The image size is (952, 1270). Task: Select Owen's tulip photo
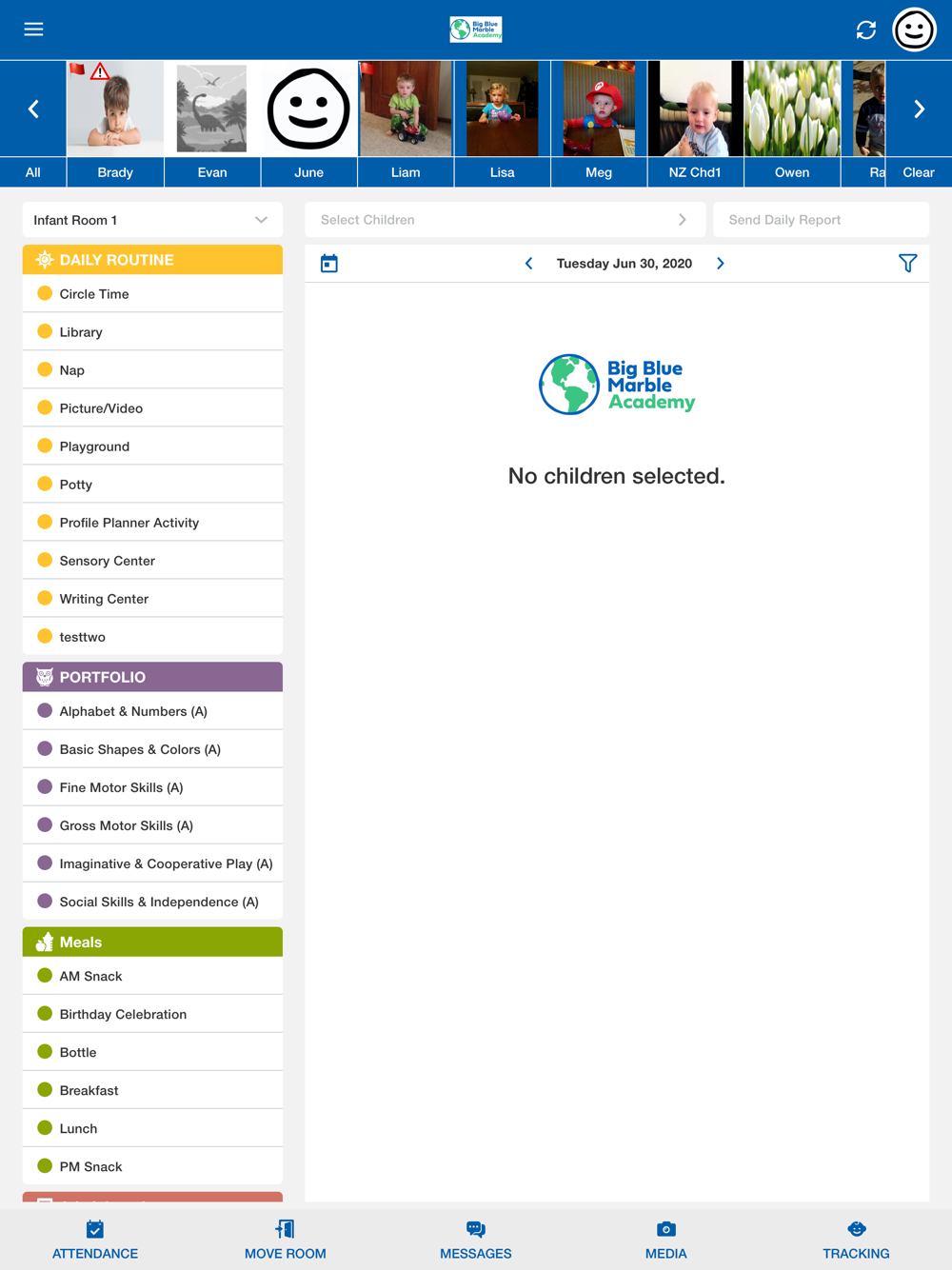(x=792, y=109)
